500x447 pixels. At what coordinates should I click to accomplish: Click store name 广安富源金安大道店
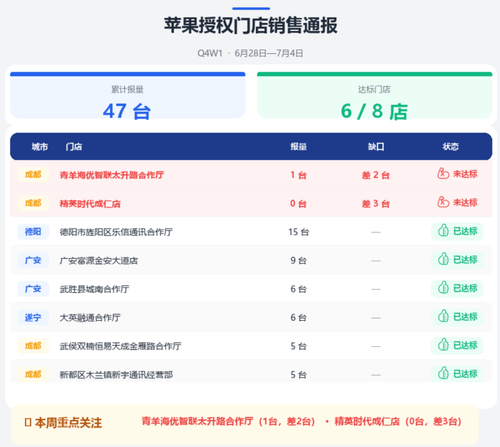99,261
